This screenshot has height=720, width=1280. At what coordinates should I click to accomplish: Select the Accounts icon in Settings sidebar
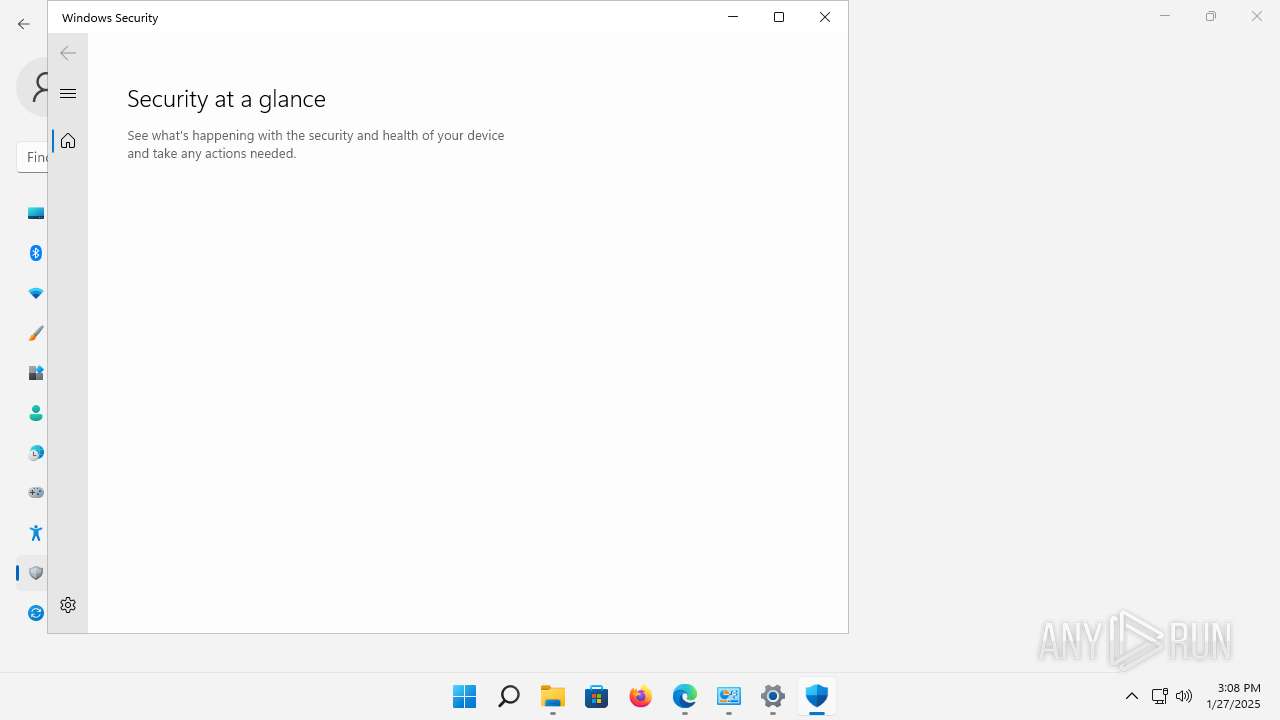(36, 413)
